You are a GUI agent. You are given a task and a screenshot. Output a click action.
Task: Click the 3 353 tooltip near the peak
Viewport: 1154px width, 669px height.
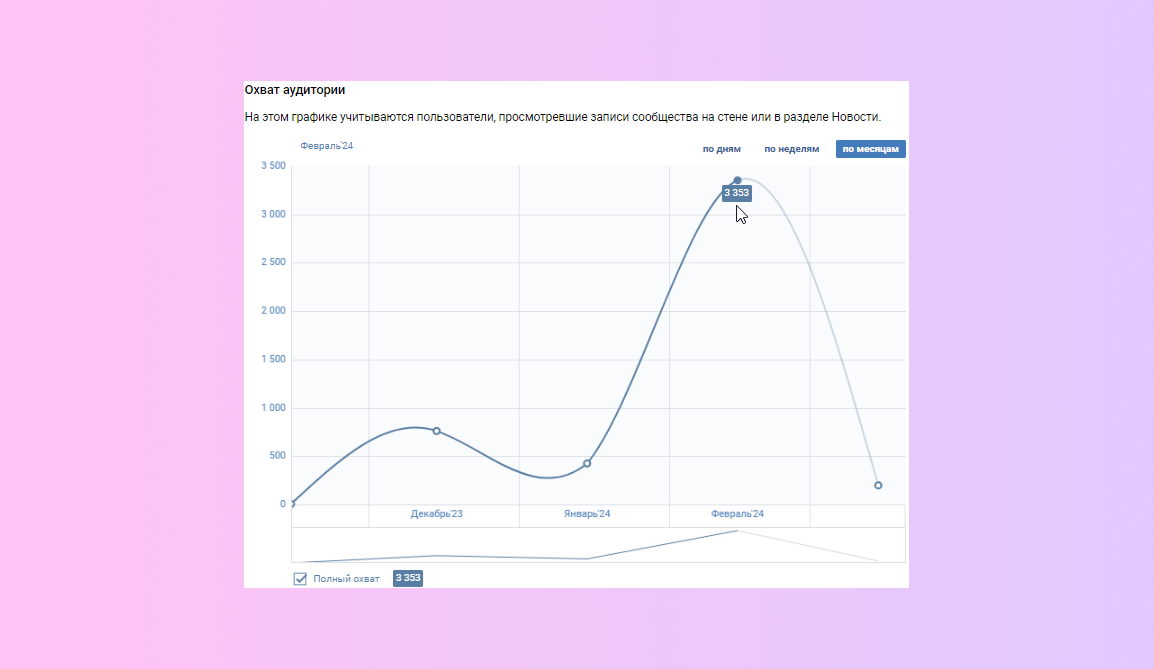point(736,193)
